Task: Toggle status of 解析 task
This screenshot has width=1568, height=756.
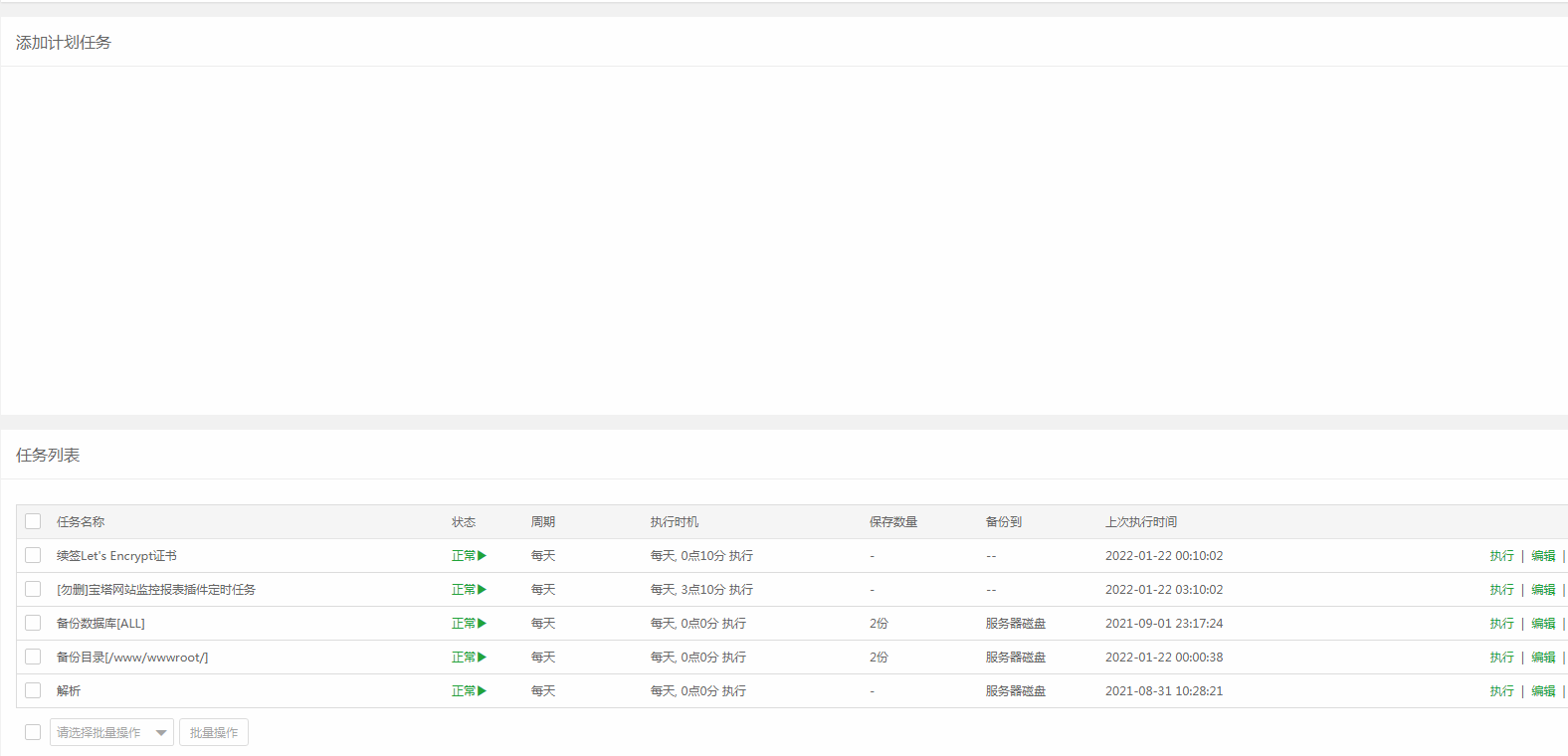Action: [x=469, y=691]
